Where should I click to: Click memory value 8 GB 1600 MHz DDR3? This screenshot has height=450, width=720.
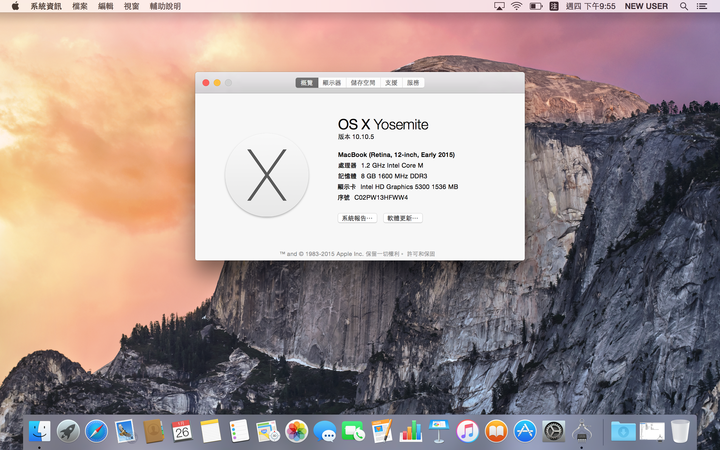pyautogui.click(x=394, y=176)
